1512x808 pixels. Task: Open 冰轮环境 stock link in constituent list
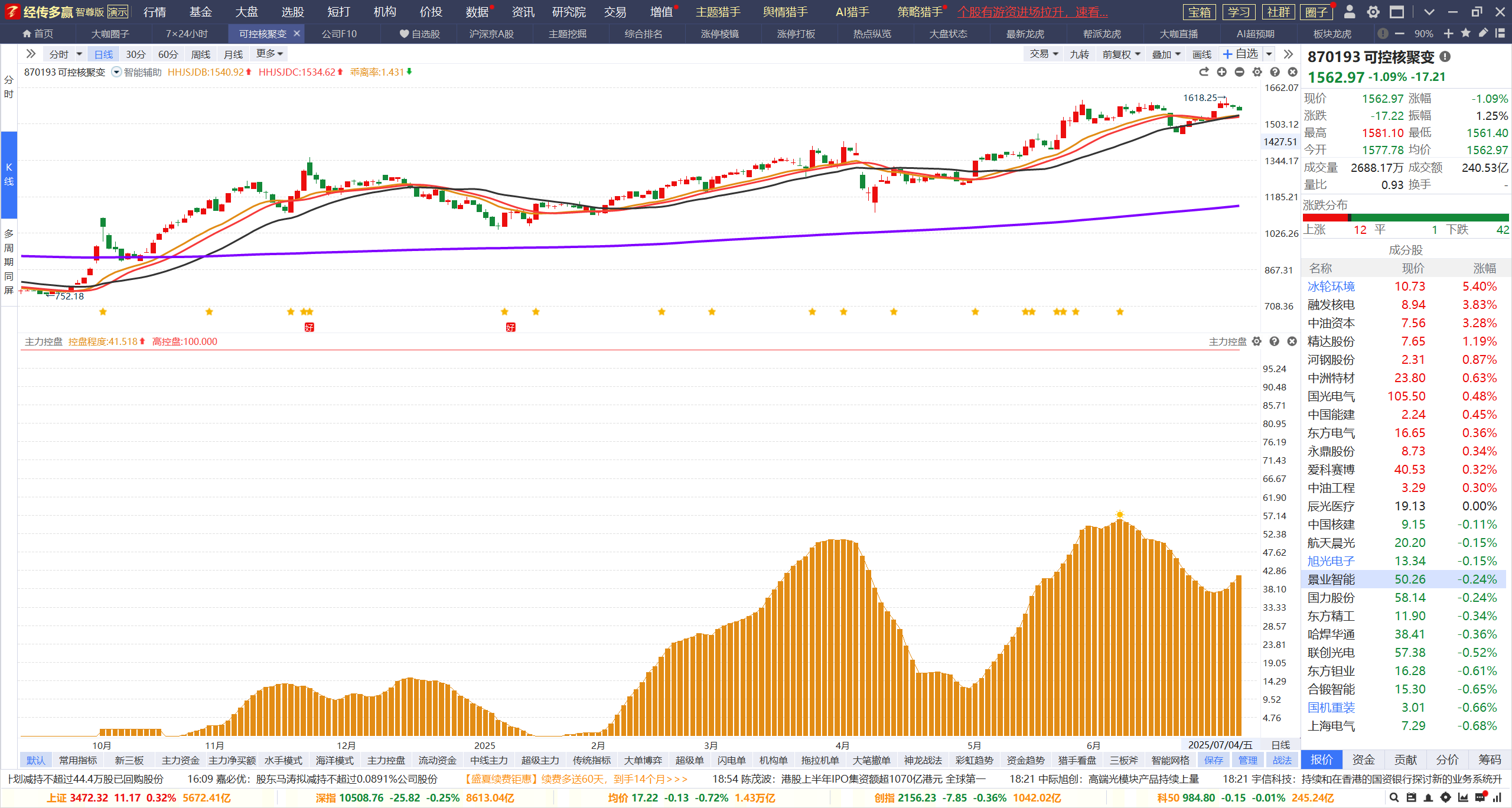click(x=1331, y=286)
